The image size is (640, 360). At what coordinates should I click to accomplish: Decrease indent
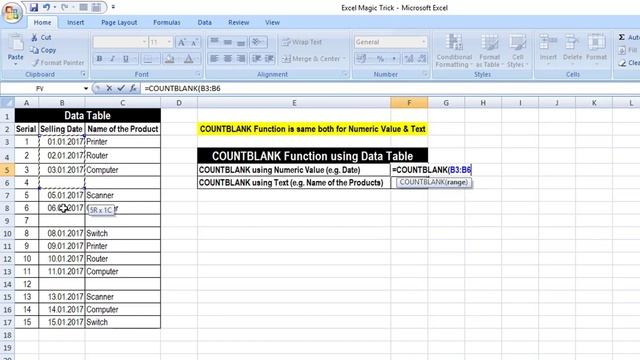256,59
